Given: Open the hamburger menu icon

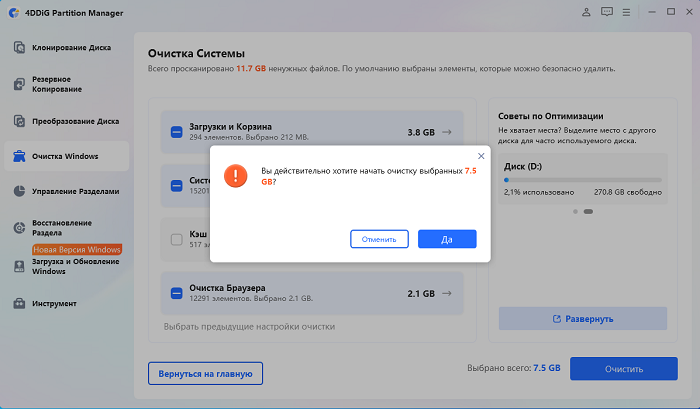Looking at the screenshot, I should point(626,13).
